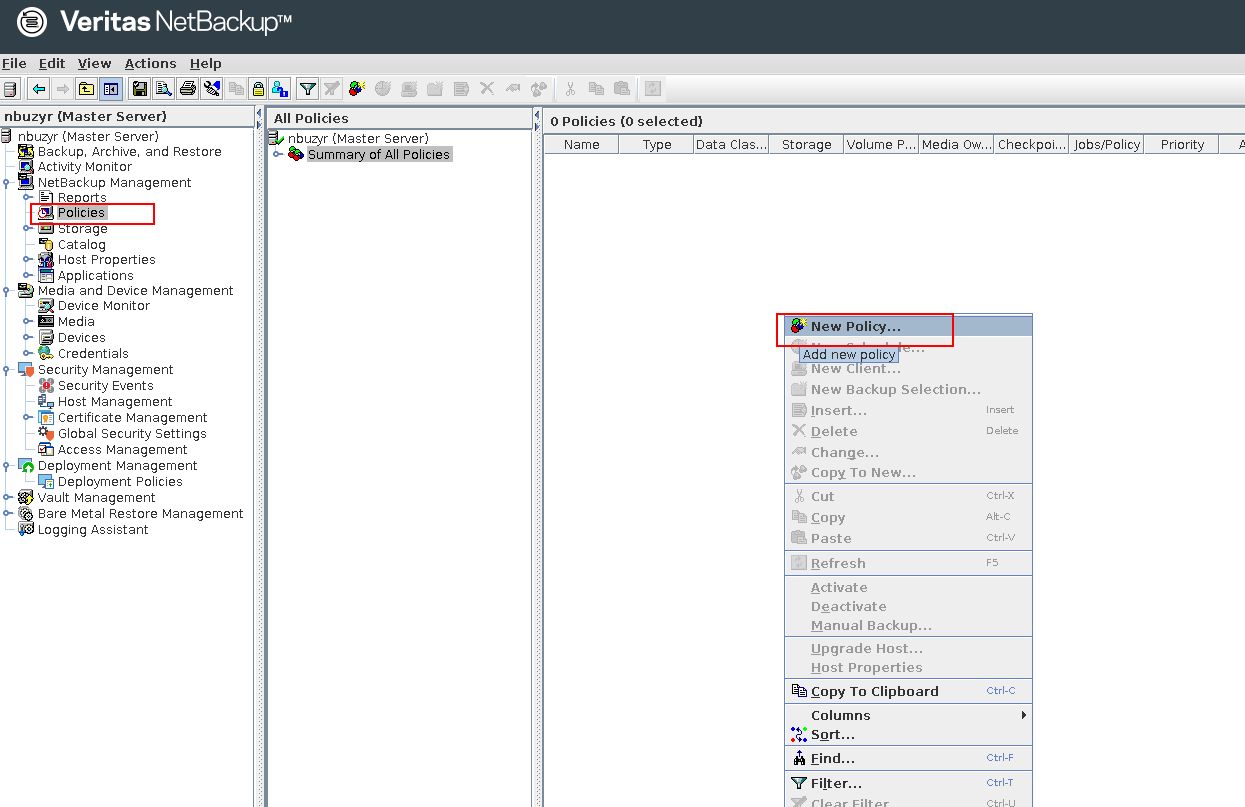
Task: Click the master server icon in toolbar
Action: pos(10,89)
